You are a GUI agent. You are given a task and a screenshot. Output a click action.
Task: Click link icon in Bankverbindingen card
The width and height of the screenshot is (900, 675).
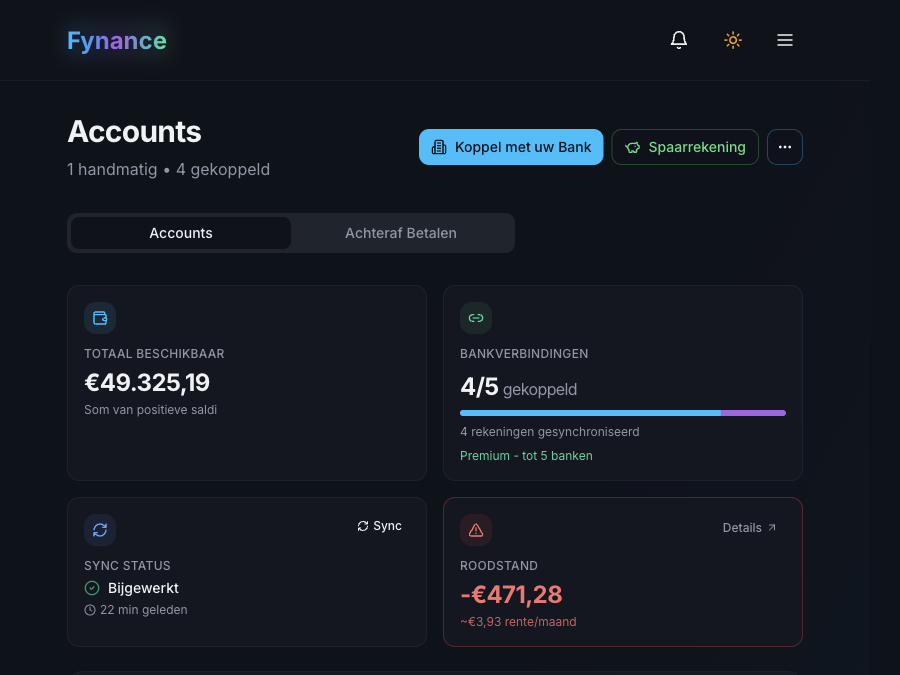pos(476,318)
